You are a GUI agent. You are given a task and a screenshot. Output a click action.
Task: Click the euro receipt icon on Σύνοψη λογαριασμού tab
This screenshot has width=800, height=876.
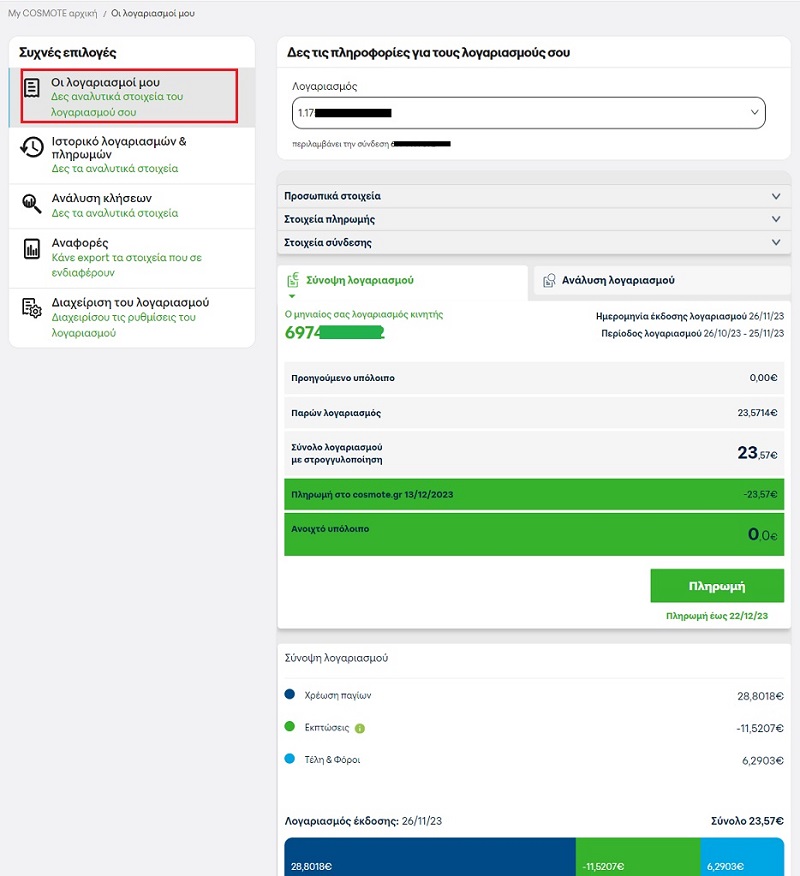(x=293, y=281)
